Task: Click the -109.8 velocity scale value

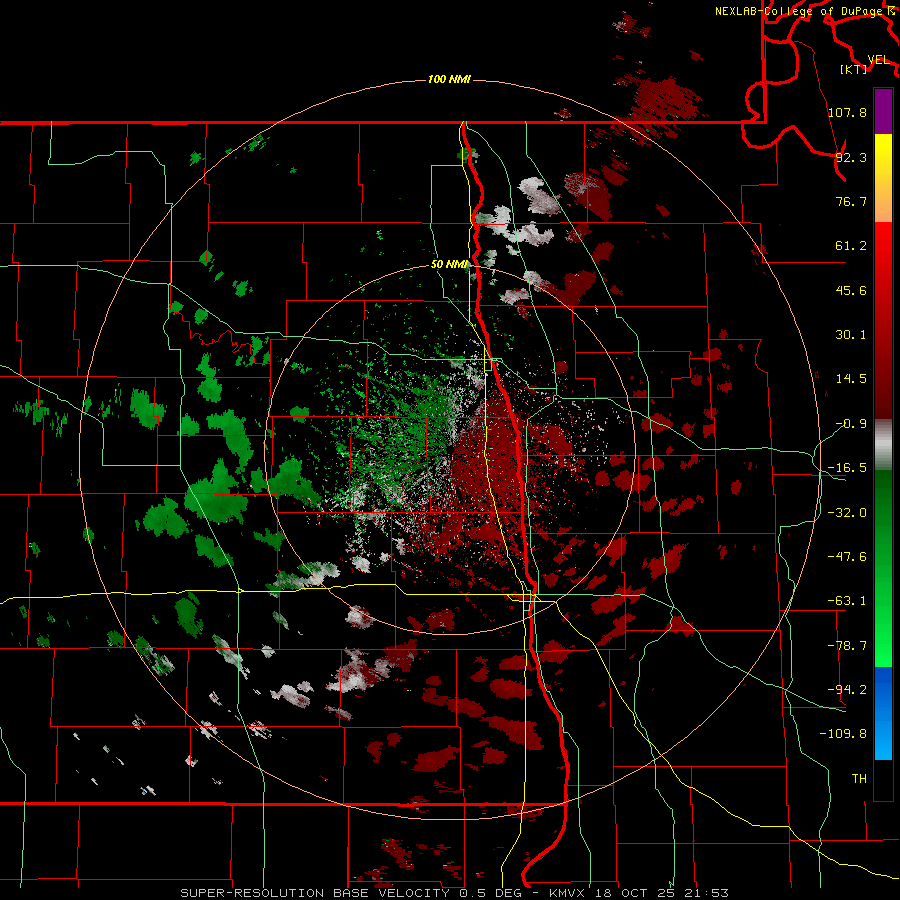Action: 843,734
